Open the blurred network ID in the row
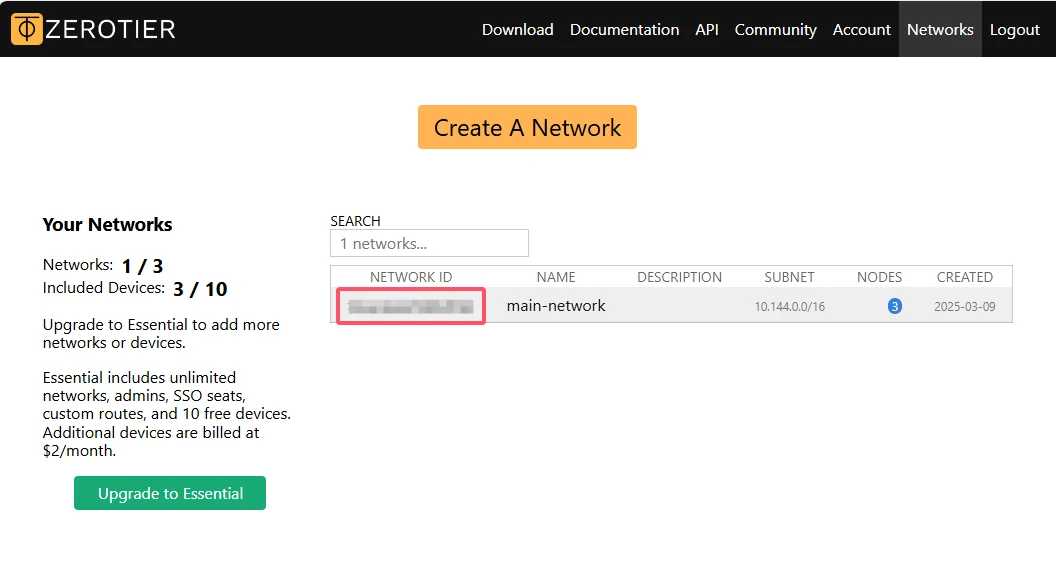Image resolution: width=1056 pixels, height=566 pixels. [x=411, y=306]
